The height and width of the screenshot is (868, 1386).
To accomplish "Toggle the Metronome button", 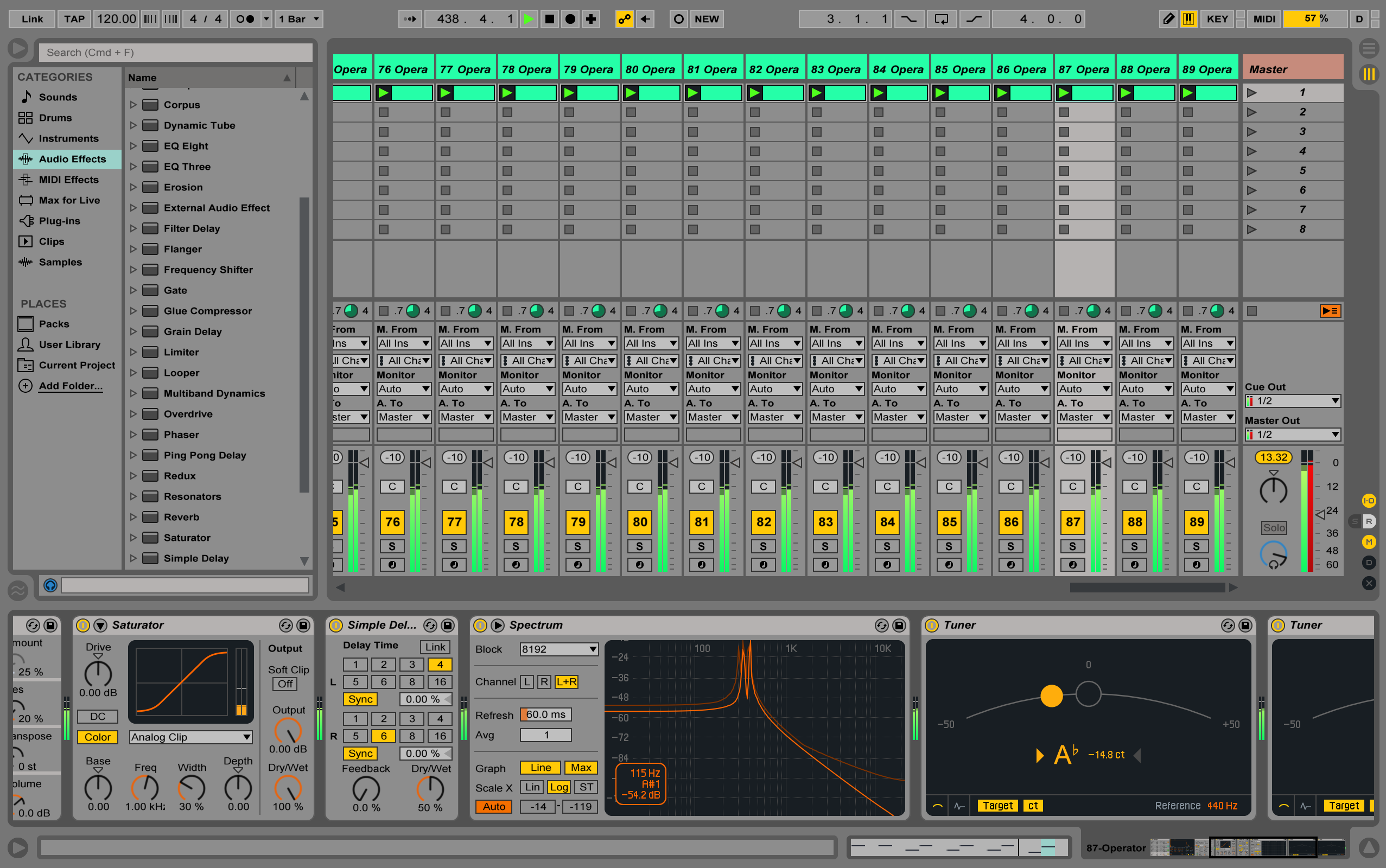I will pos(245,19).
